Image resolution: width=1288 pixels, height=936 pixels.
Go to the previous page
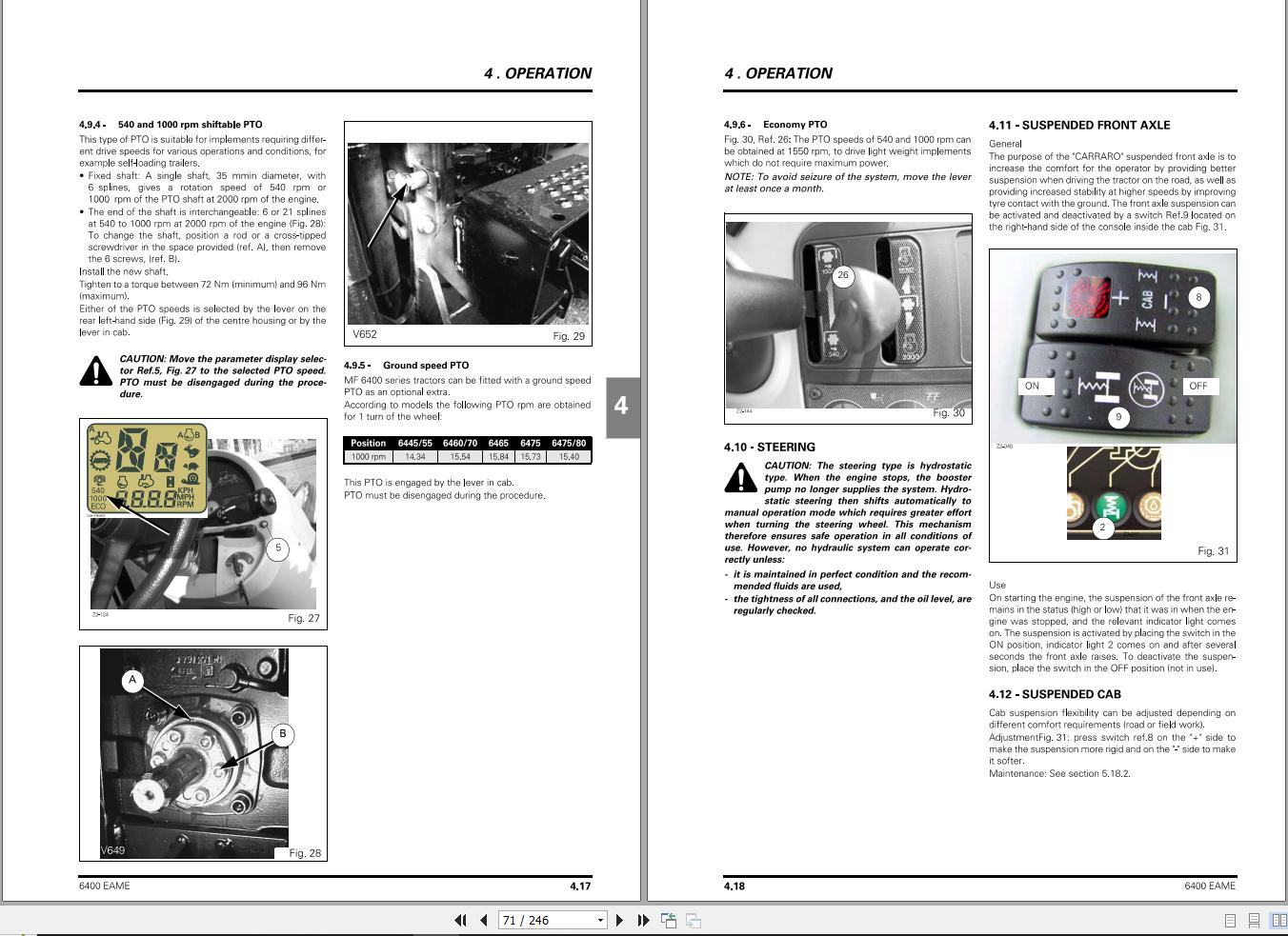click(x=484, y=920)
